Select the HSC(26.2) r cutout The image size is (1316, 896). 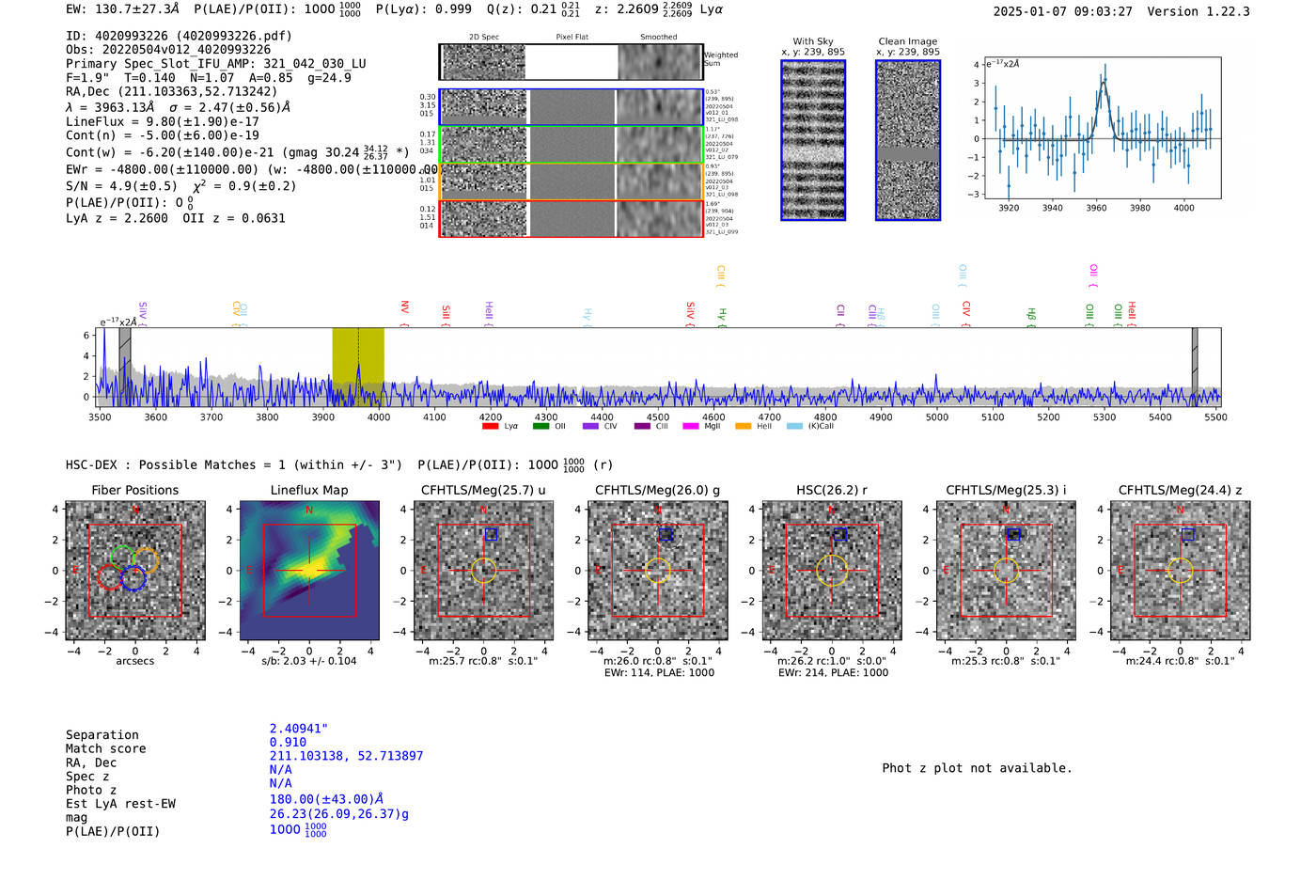tap(832, 571)
